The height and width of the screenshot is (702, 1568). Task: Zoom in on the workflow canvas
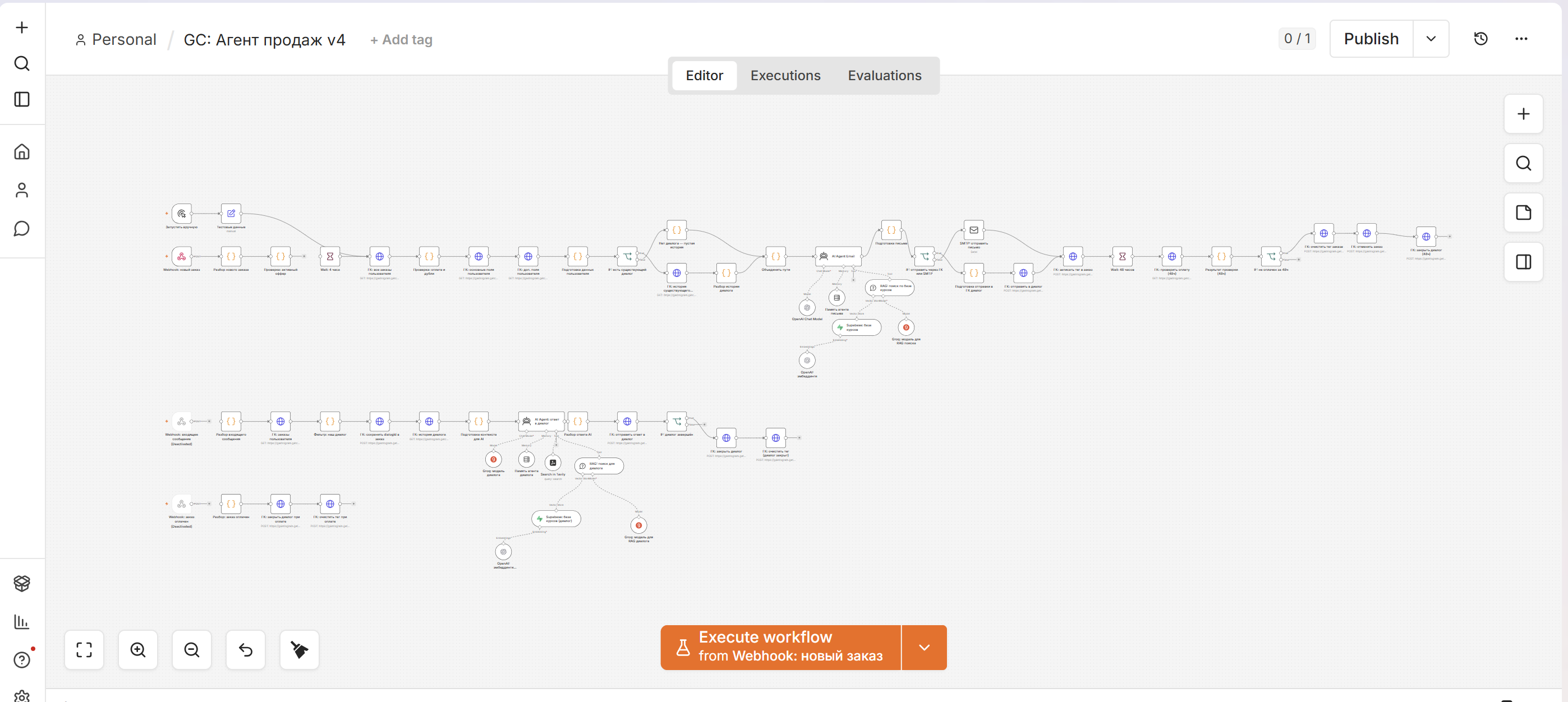(138, 650)
